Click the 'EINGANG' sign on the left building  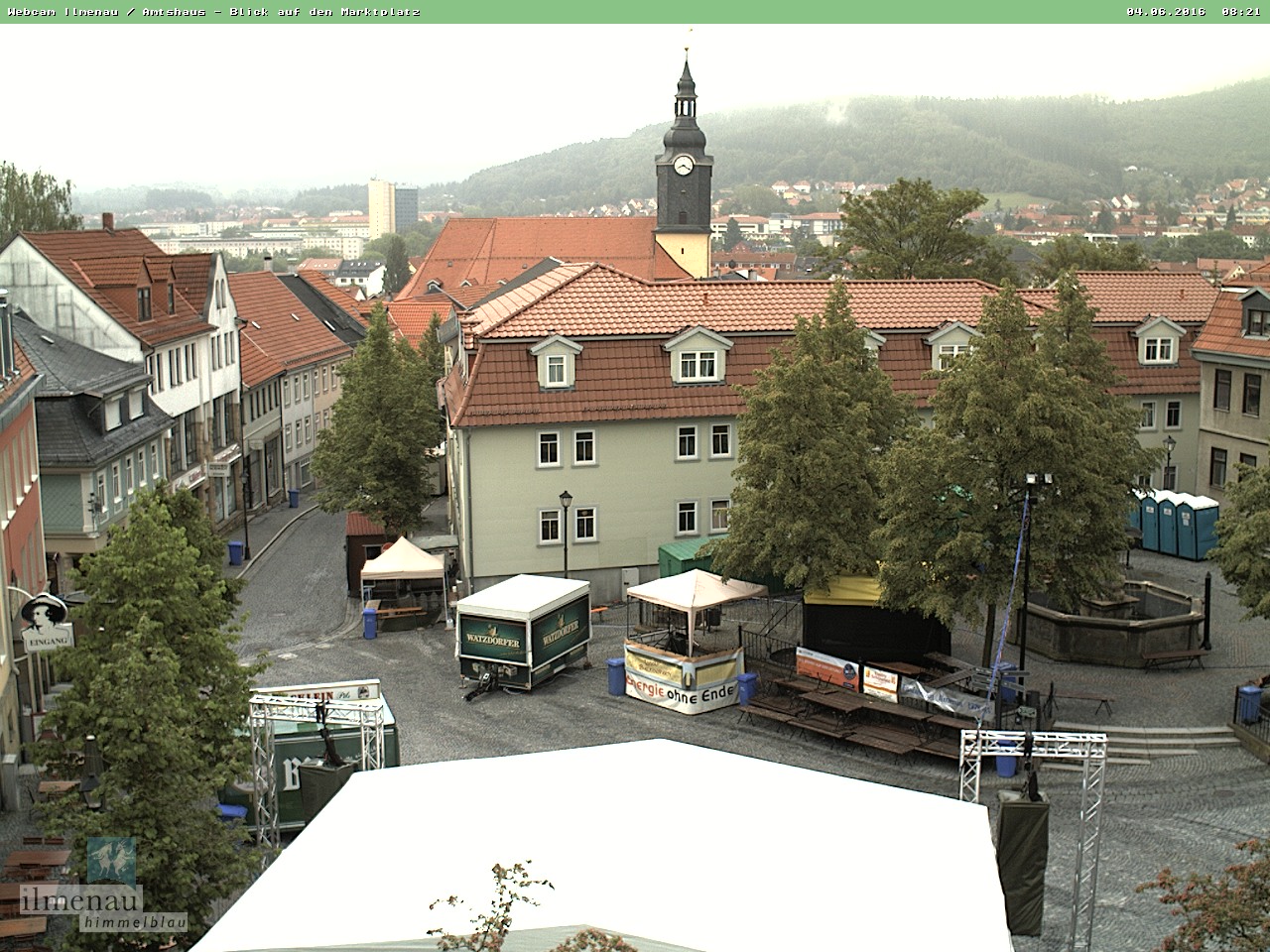[47, 642]
